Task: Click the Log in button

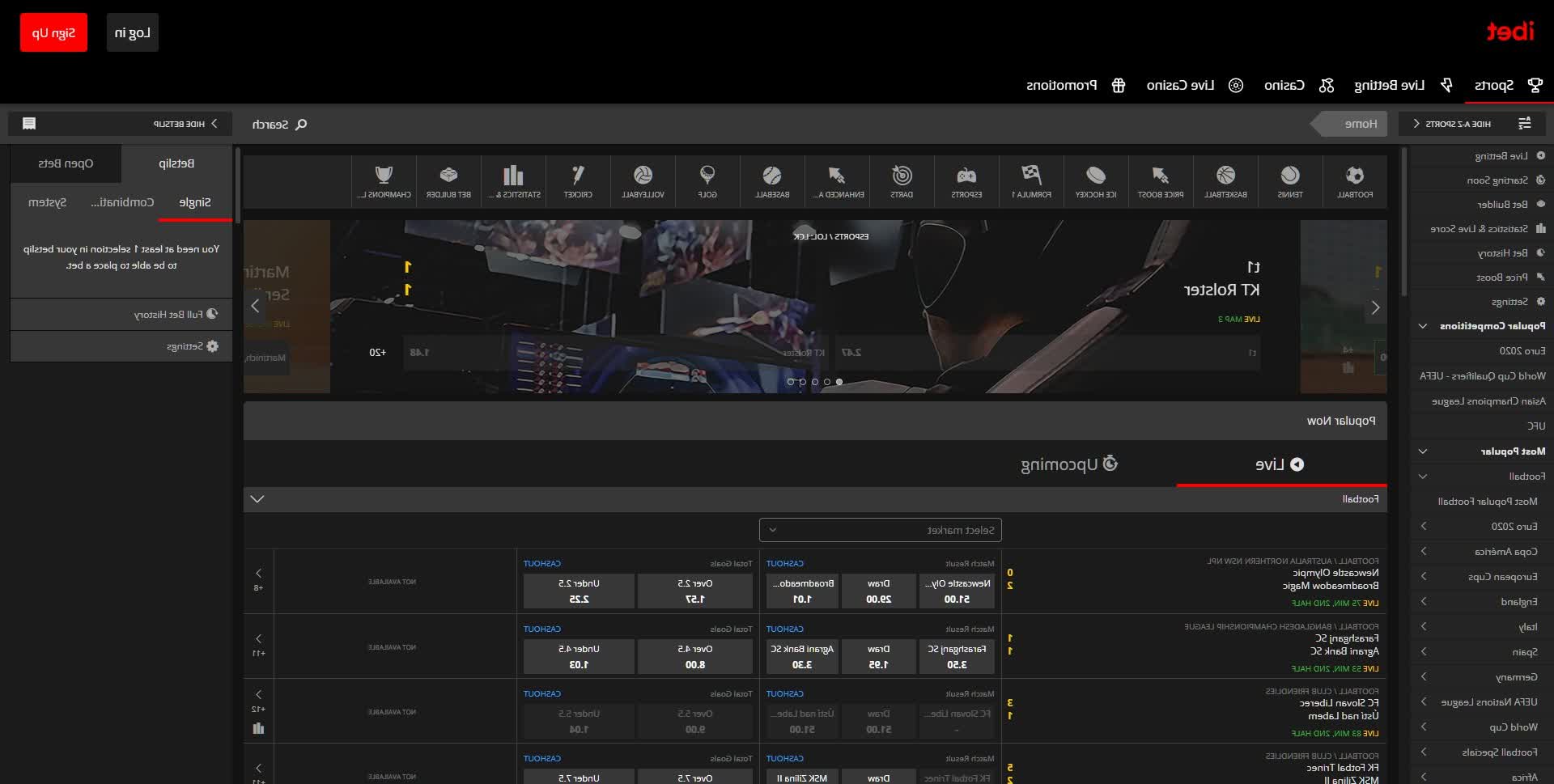Action: 133,33
